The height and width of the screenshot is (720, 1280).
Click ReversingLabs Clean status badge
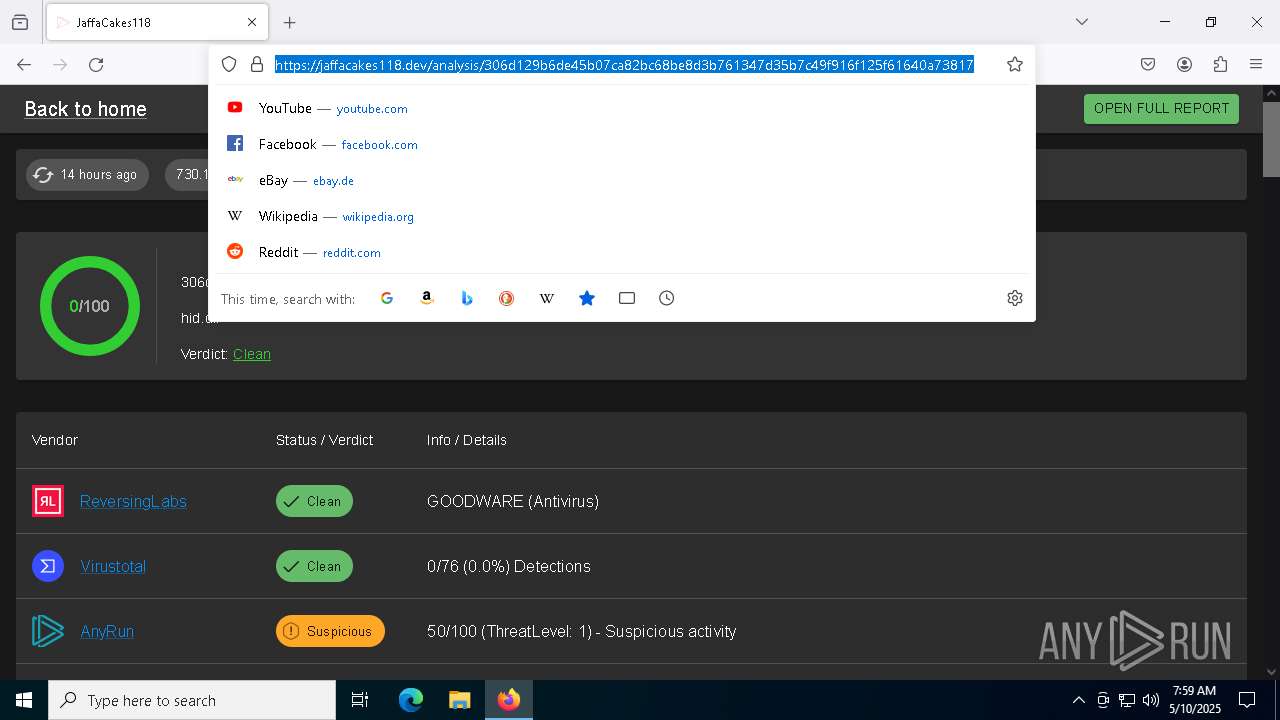[x=314, y=501]
